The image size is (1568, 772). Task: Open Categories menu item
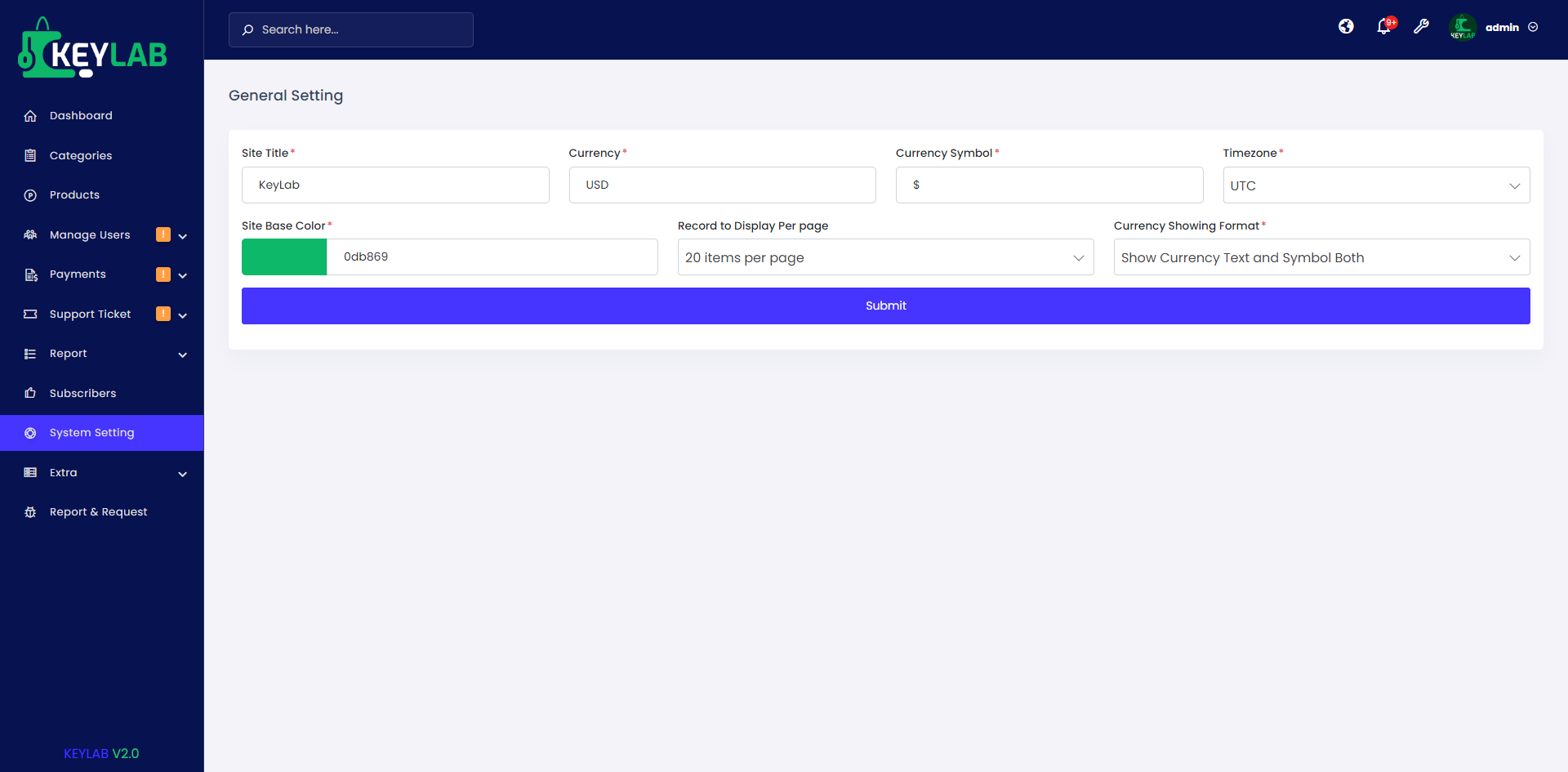[x=101, y=155]
